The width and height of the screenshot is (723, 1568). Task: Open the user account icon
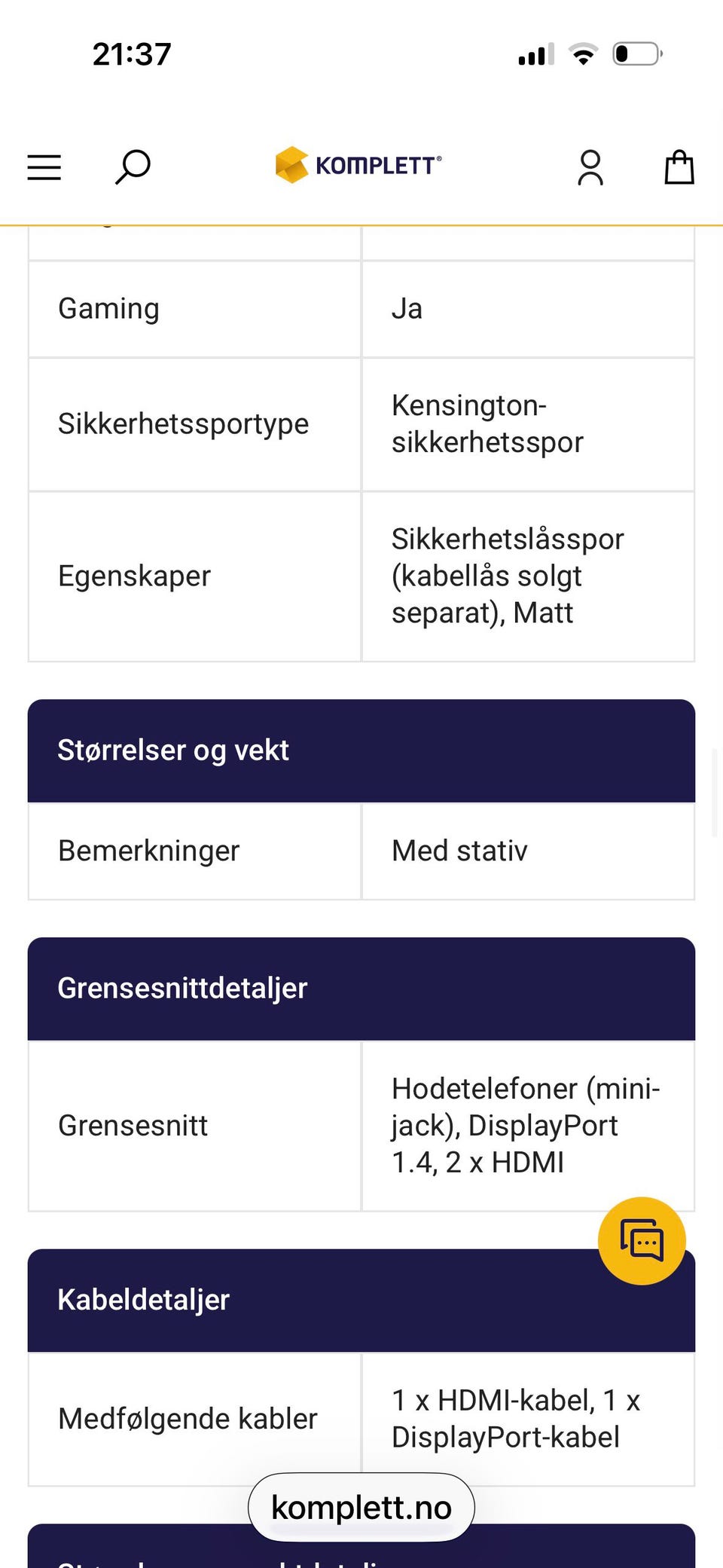coord(590,167)
